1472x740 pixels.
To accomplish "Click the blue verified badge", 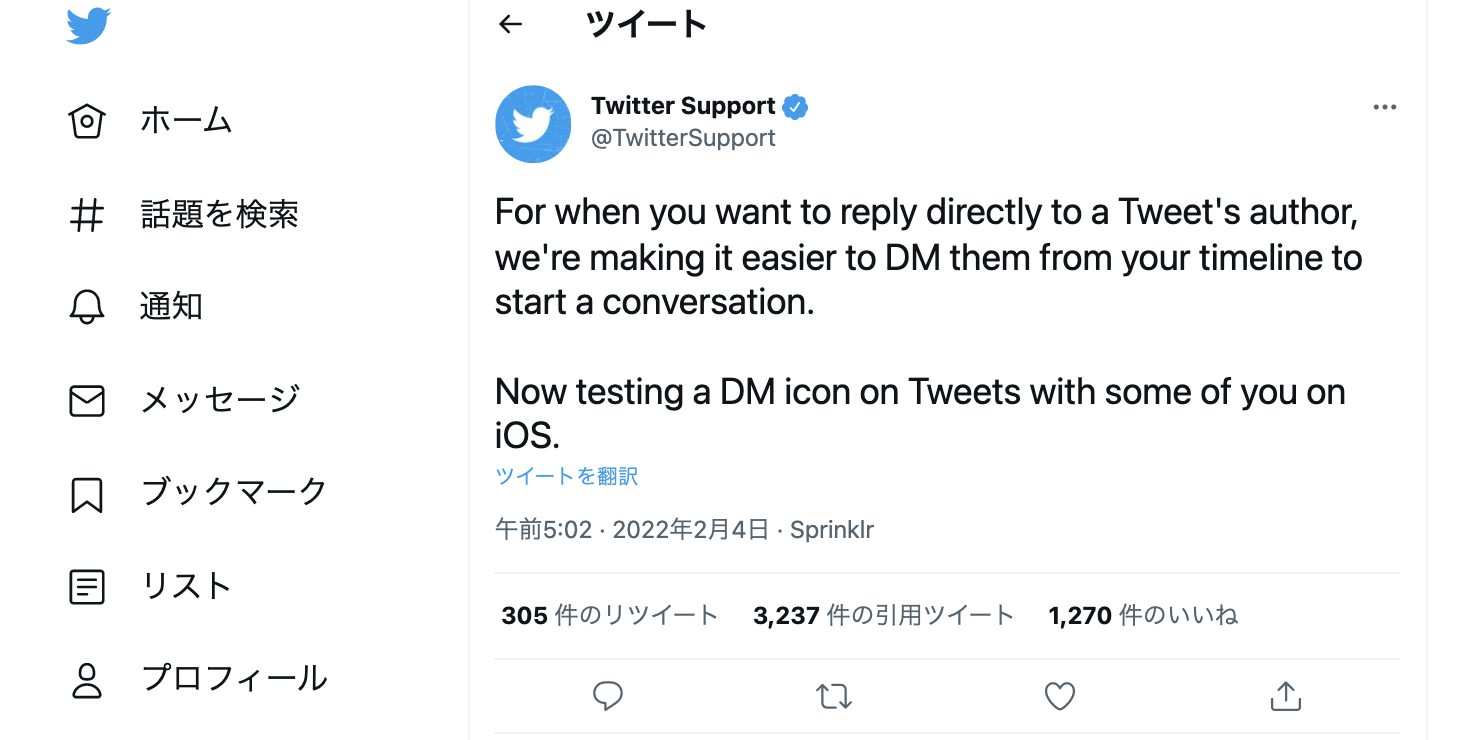I will click(x=796, y=107).
